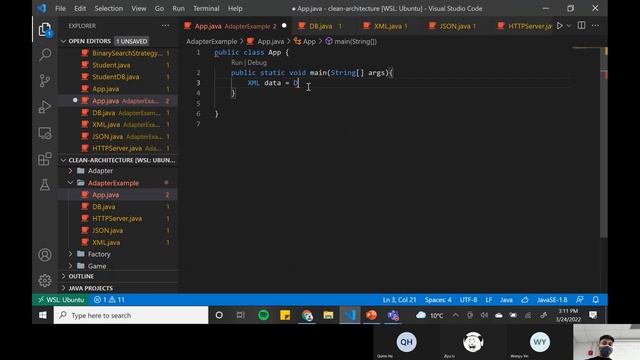The width and height of the screenshot is (640, 360).
Task: Open BinarySearchStrategy file in open editors
Action: [x=127, y=53]
